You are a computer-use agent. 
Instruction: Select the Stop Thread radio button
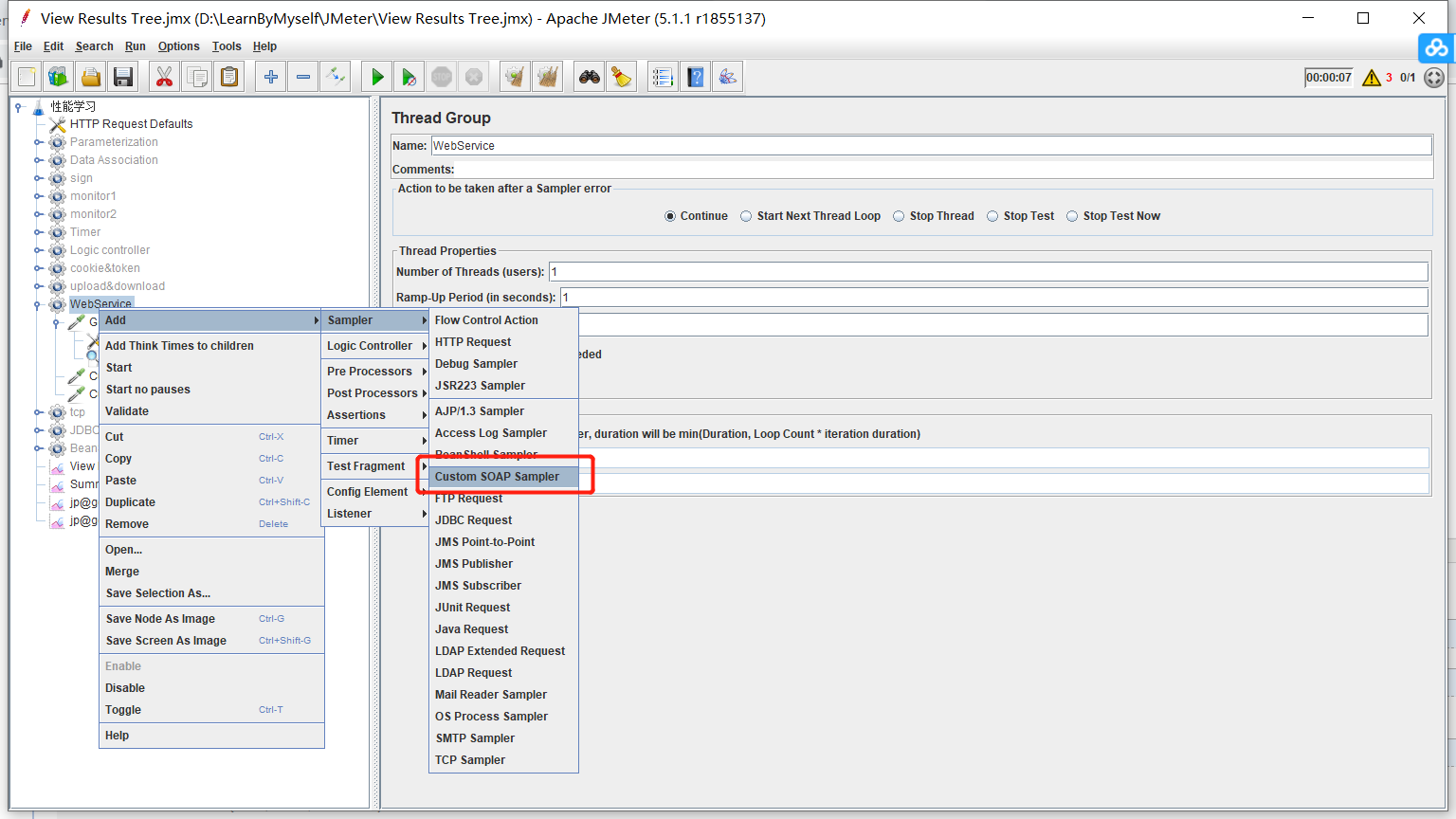[899, 216]
